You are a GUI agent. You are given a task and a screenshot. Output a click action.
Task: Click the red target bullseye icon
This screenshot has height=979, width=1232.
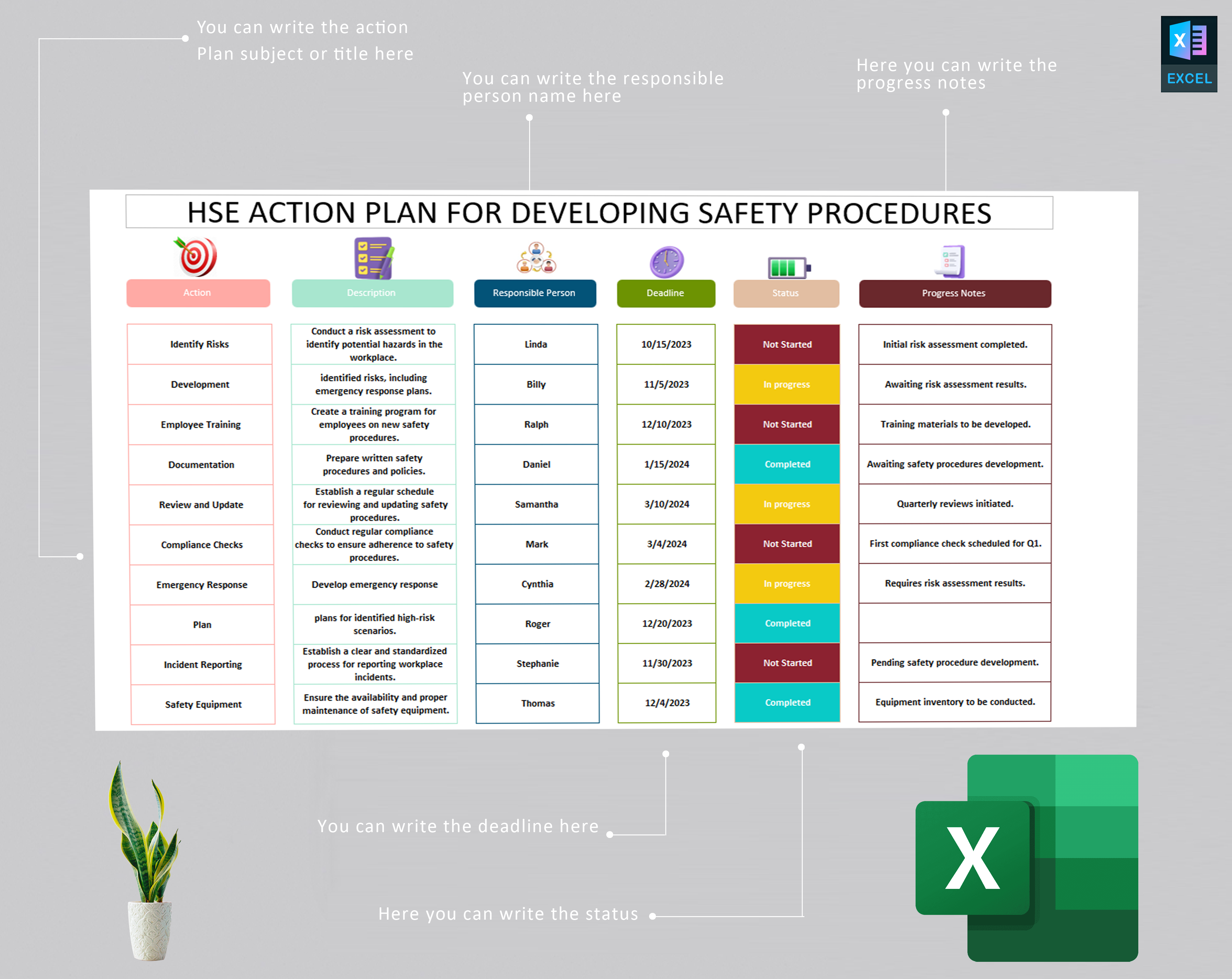[195, 257]
